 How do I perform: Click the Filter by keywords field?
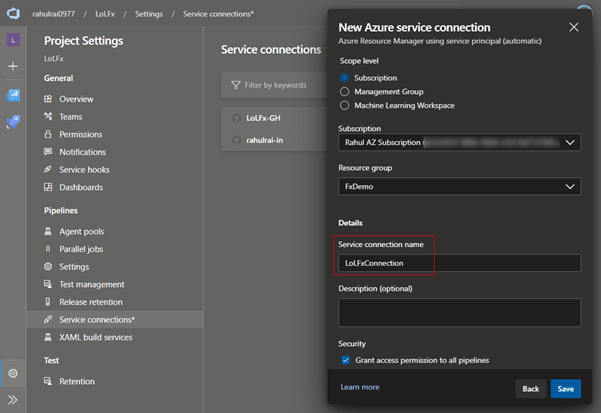point(275,85)
